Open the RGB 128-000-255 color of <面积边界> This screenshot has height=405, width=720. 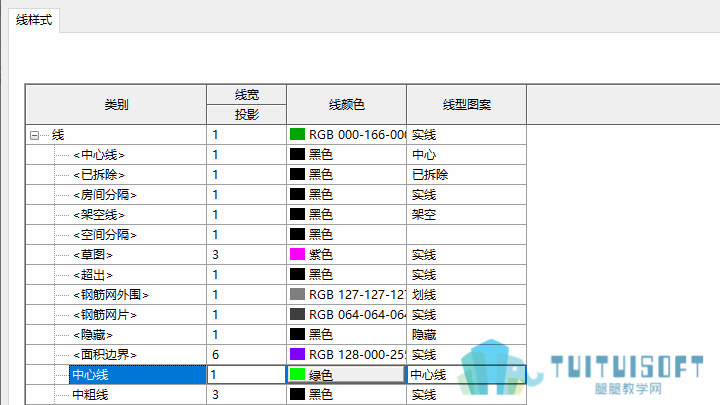pyautogui.click(x=347, y=354)
